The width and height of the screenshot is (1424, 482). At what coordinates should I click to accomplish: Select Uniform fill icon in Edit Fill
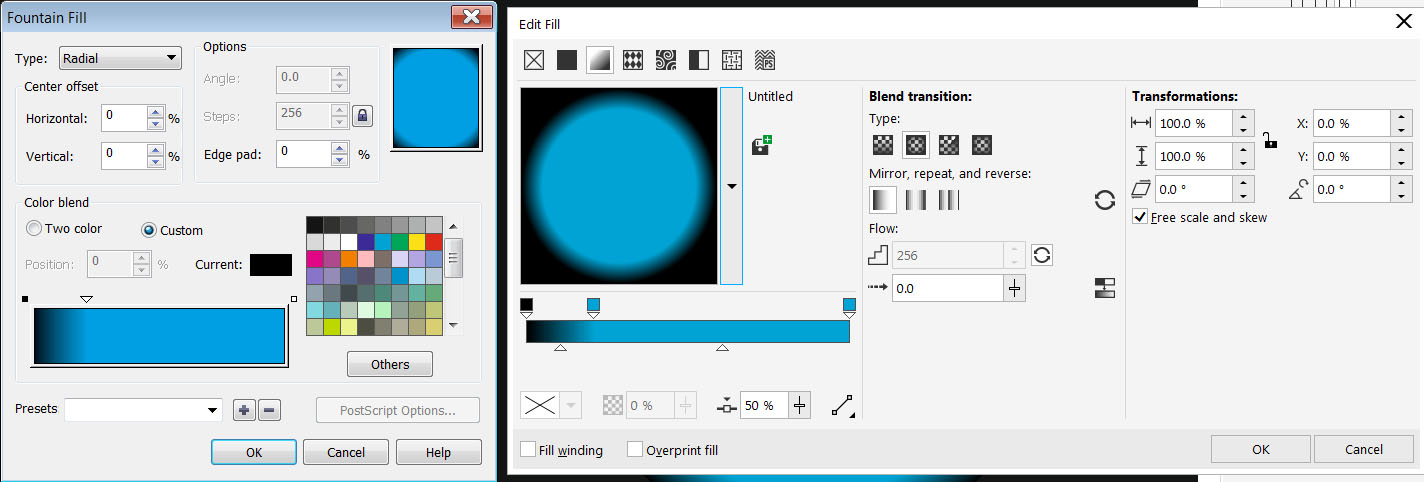coord(567,60)
